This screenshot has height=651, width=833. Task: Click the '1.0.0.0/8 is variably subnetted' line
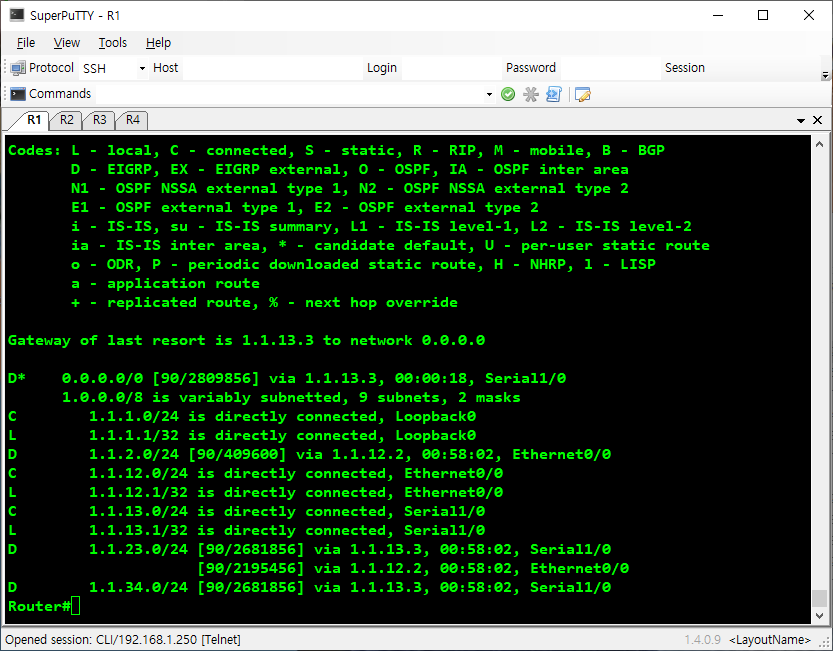291,398
